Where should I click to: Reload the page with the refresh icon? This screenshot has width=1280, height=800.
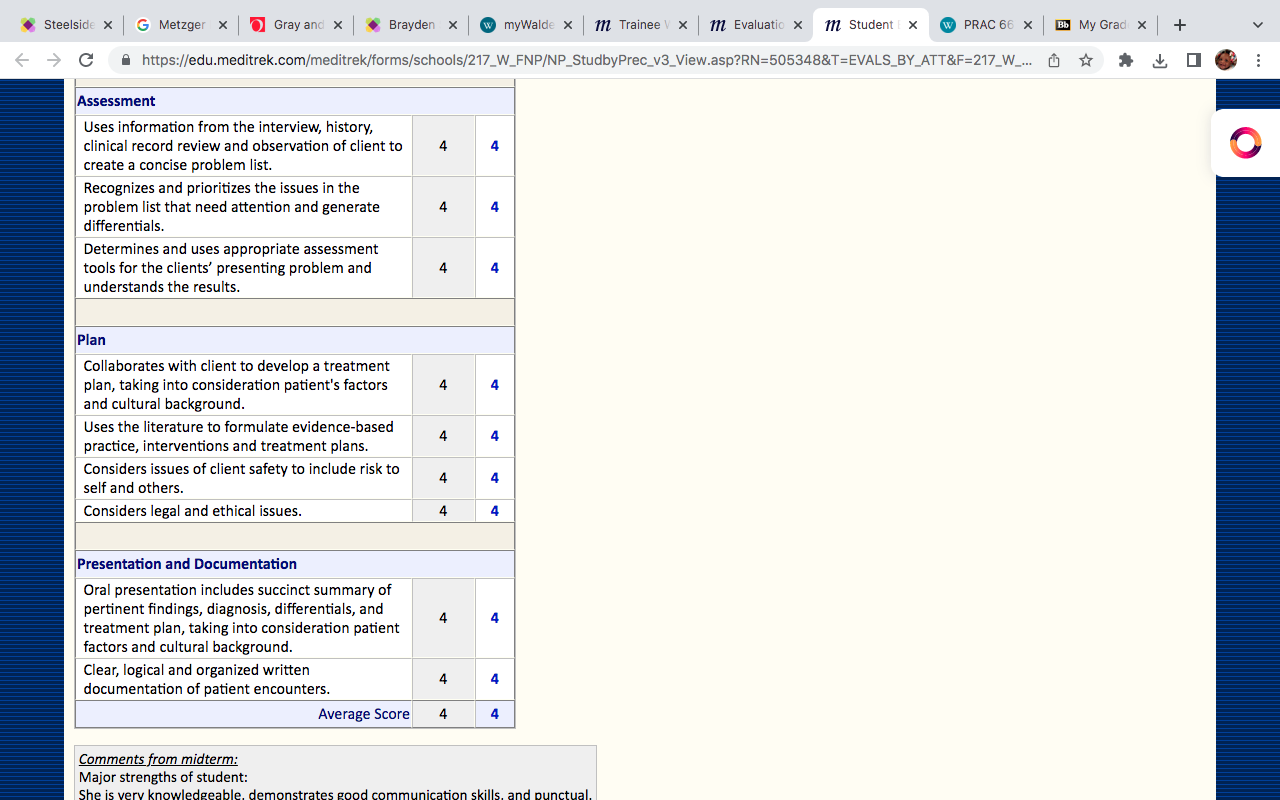(86, 60)
